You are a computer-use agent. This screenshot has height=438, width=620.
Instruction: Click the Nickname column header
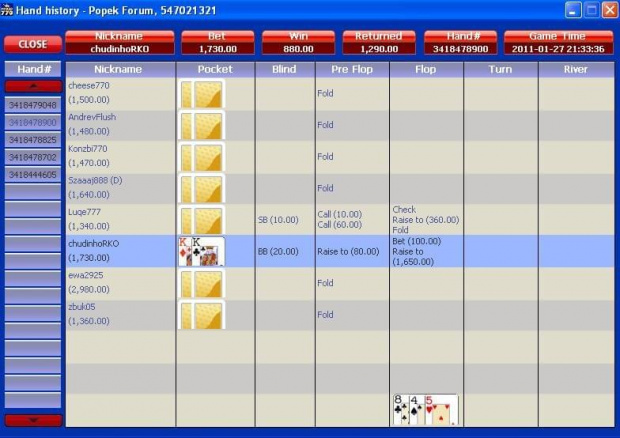121,69
